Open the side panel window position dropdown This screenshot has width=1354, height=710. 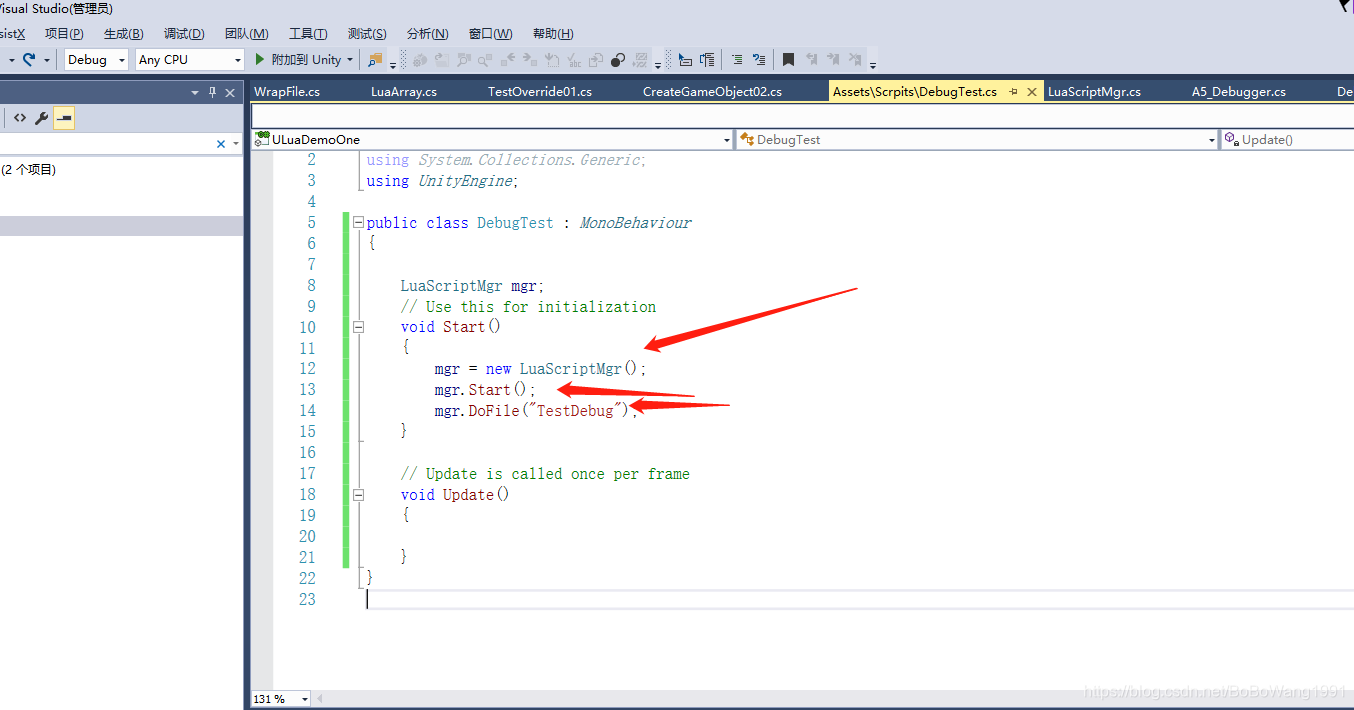195,92
